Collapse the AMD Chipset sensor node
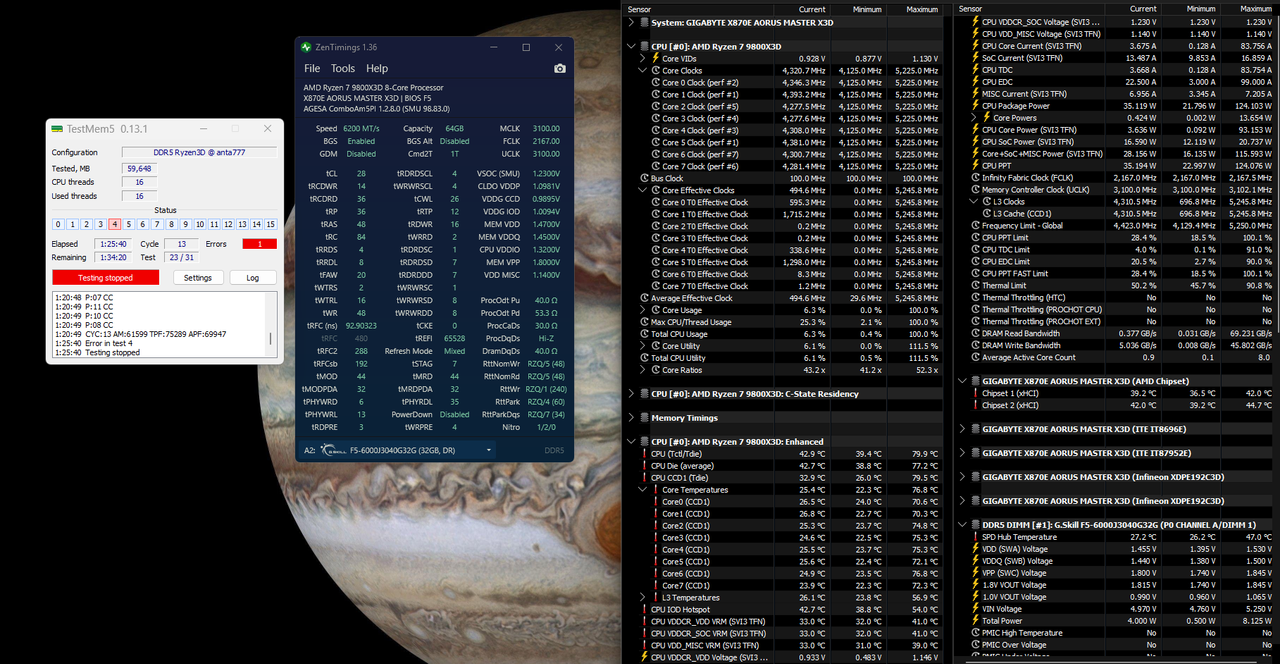1280x664 pixels. [961, 381]
